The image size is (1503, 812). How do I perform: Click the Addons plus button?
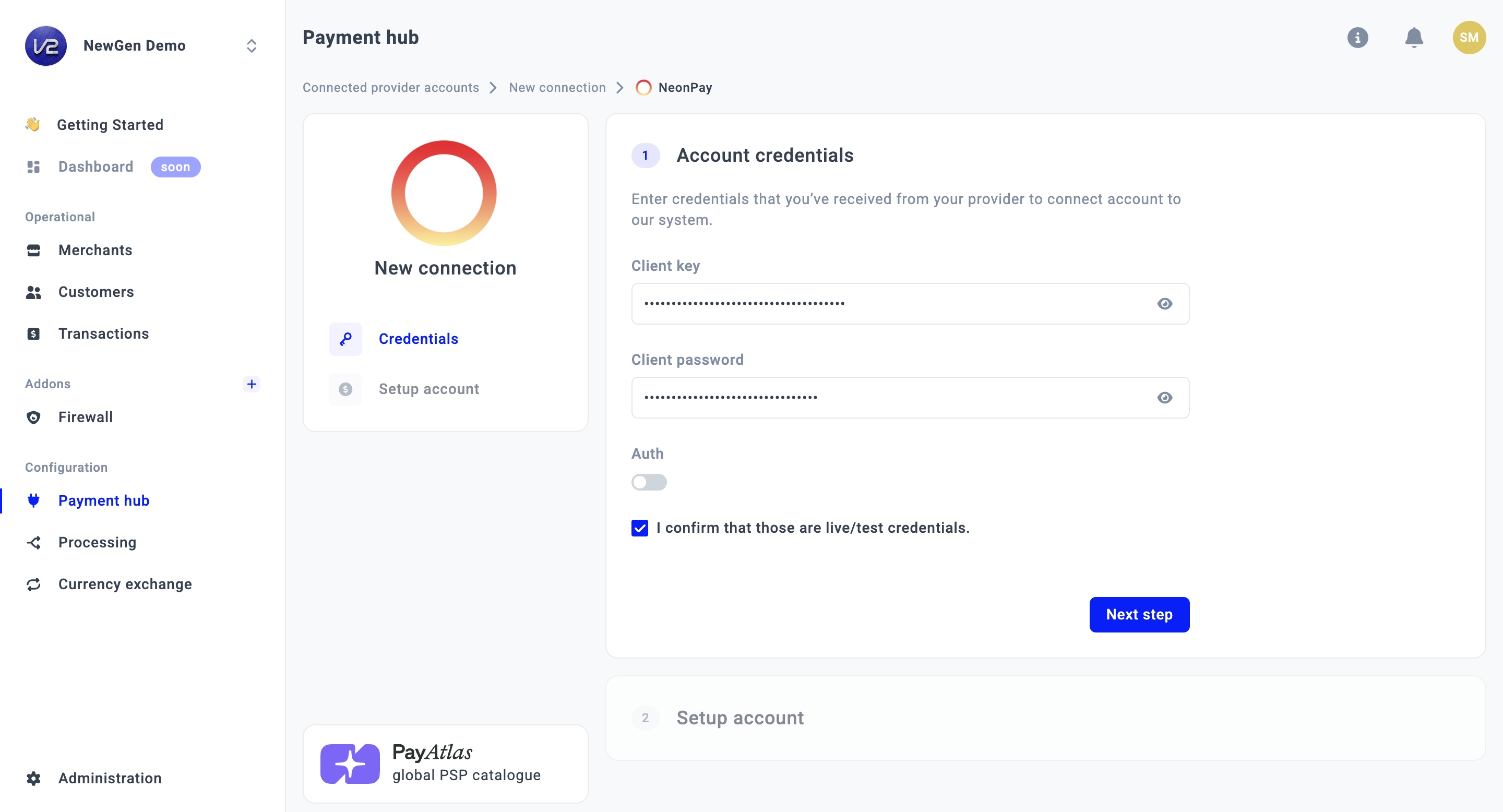(252, 384)
